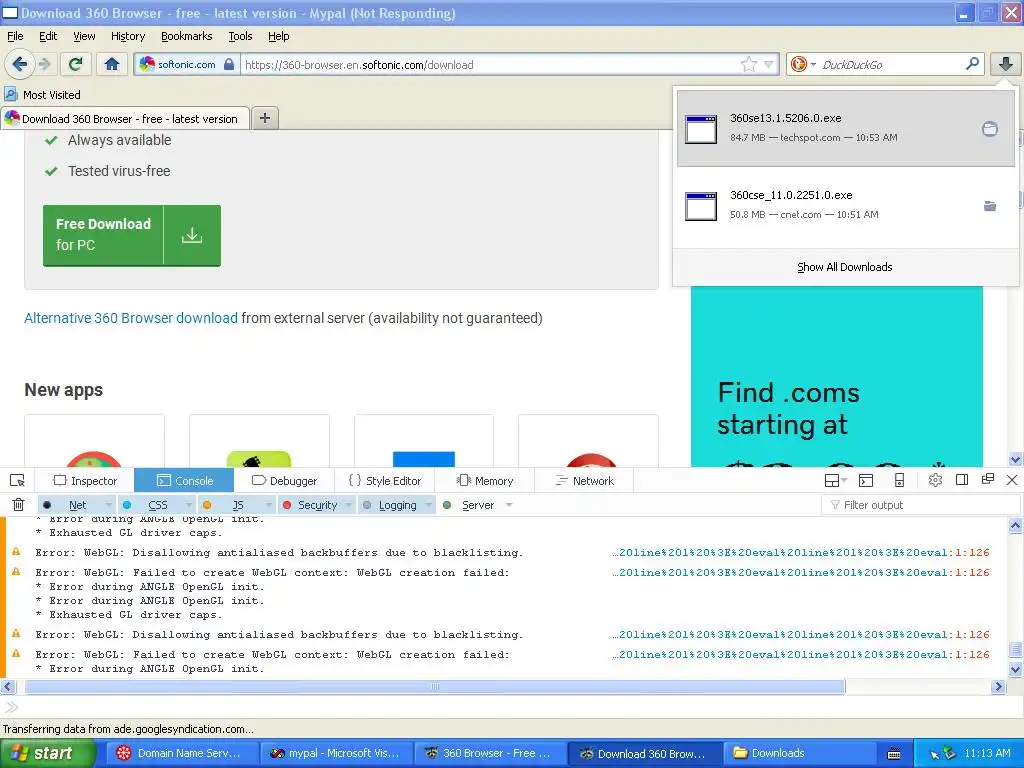Reload the current page
The width and height of the screenshot is (1024, 768).
pos(76,64)
